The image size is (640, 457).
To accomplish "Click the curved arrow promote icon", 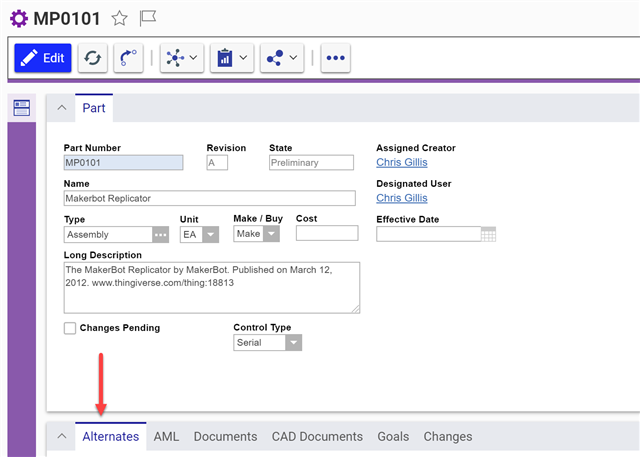I will tap(127, 58).
